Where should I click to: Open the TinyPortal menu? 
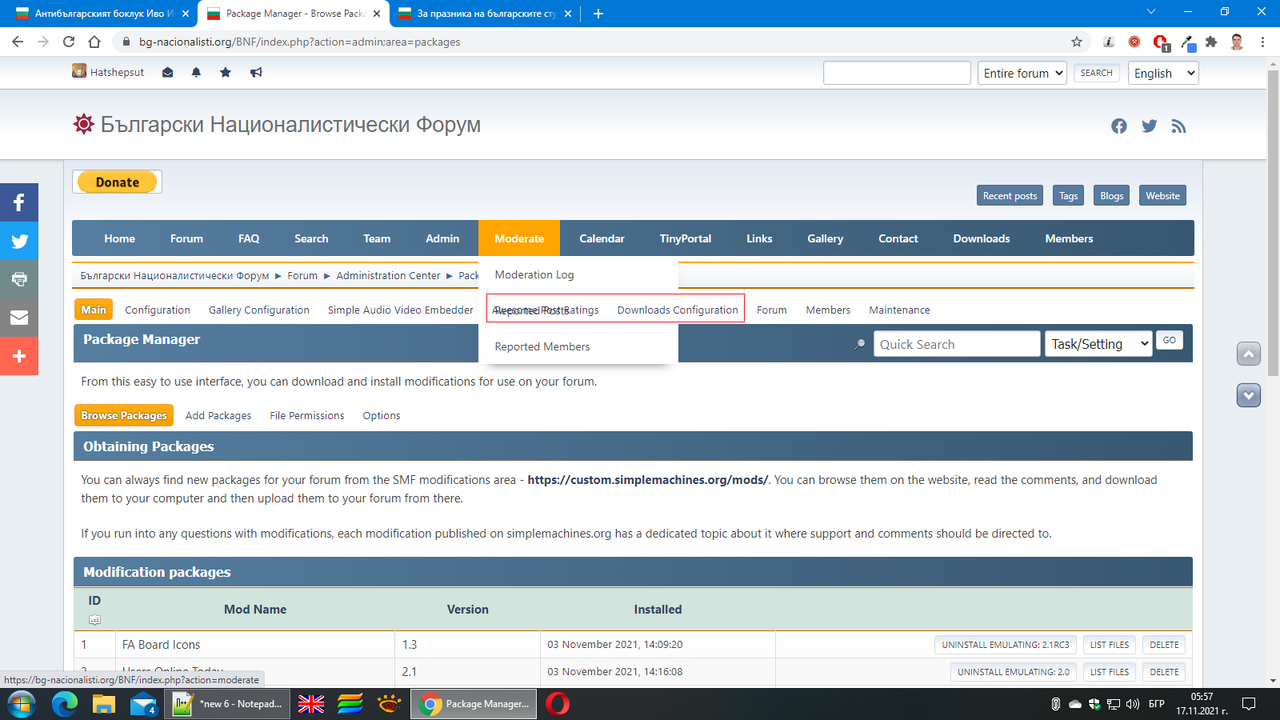pos(686,238)
